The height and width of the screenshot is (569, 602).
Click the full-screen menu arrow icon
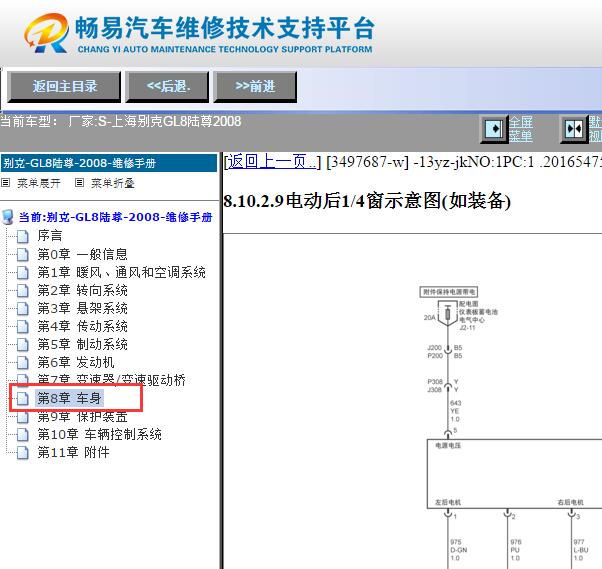click(494, 129)
